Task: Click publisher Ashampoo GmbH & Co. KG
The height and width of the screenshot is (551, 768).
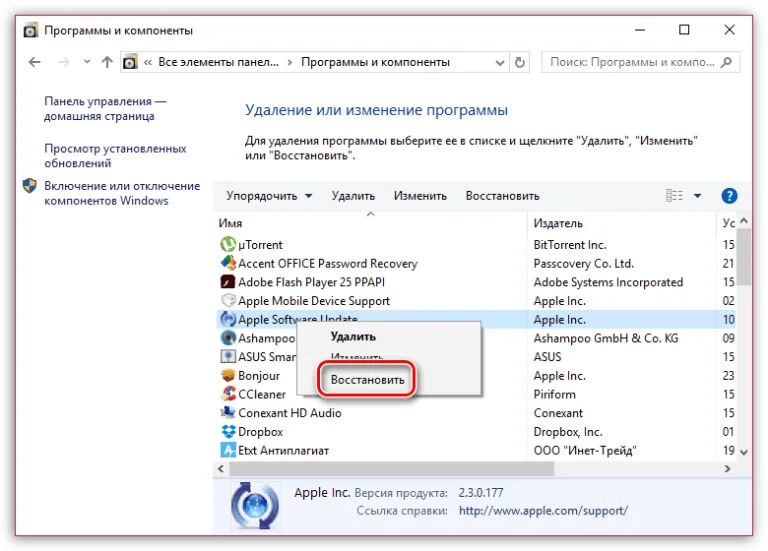Action: click(x=605, y=338)
